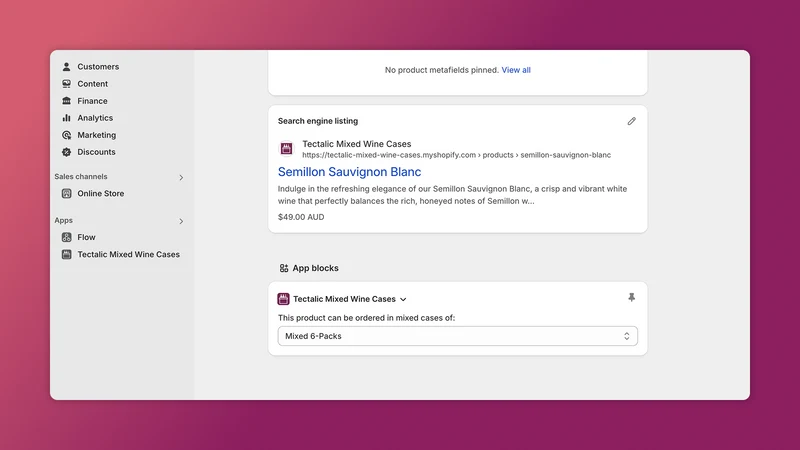Click the App blocks heading text

click(315, 268)
